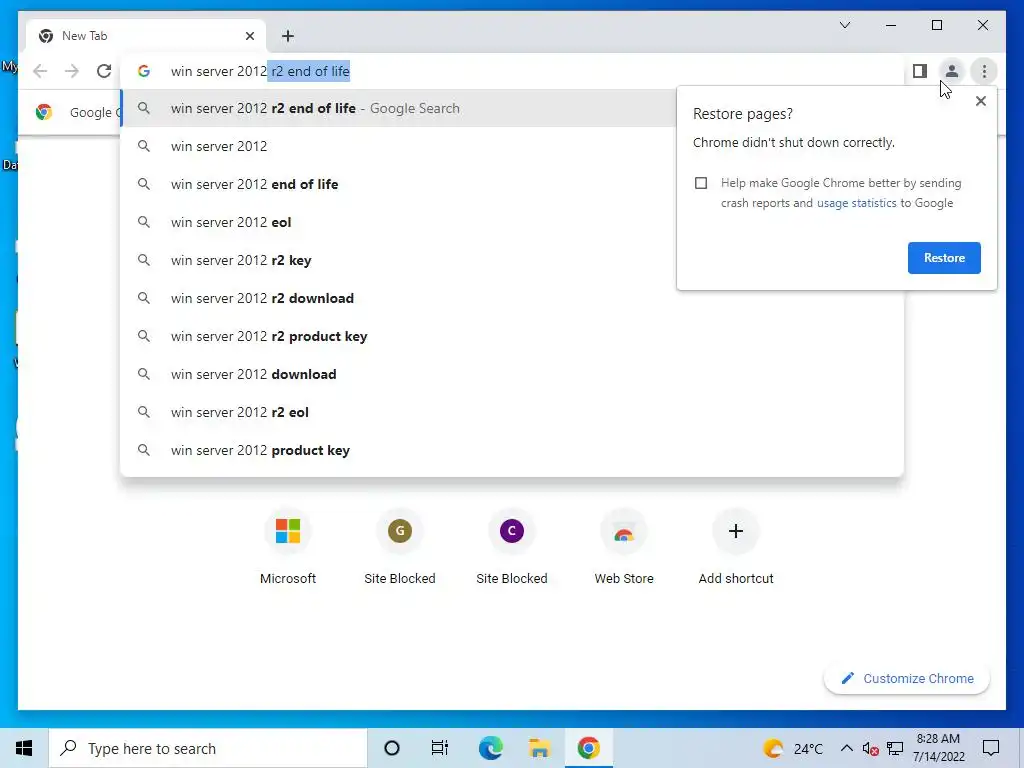Open Cortana circle icon on taskbar

[392, 748]
